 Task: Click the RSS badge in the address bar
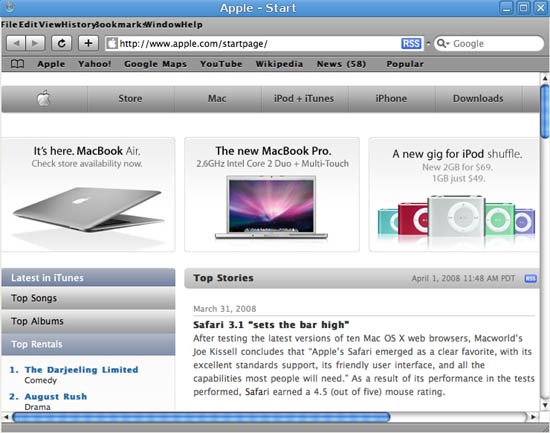pos(411,44)
